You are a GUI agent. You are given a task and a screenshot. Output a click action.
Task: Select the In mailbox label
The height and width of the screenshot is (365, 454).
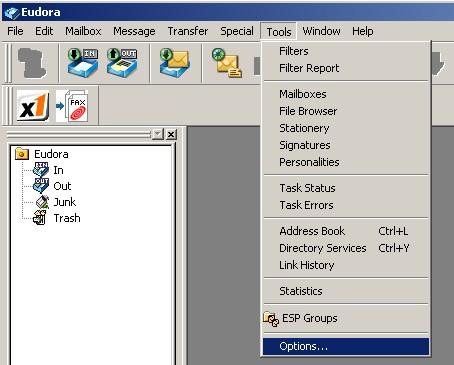[58, 170]
